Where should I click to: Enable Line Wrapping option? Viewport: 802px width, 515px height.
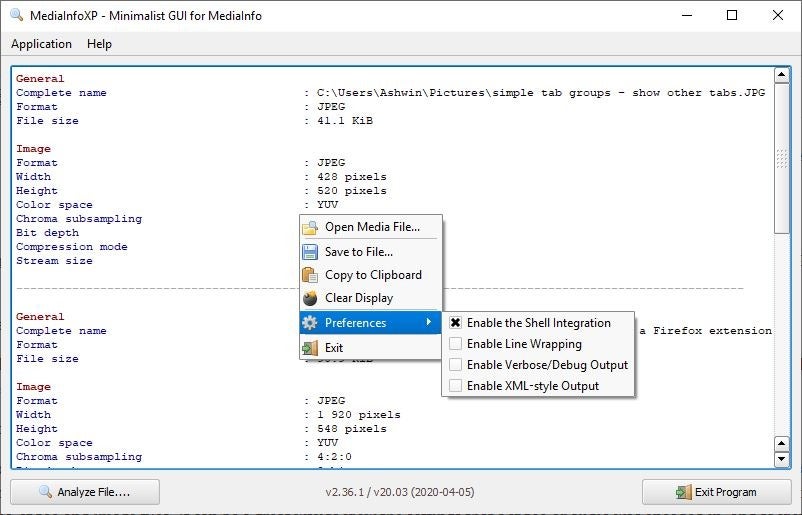[x=456, y=344]
